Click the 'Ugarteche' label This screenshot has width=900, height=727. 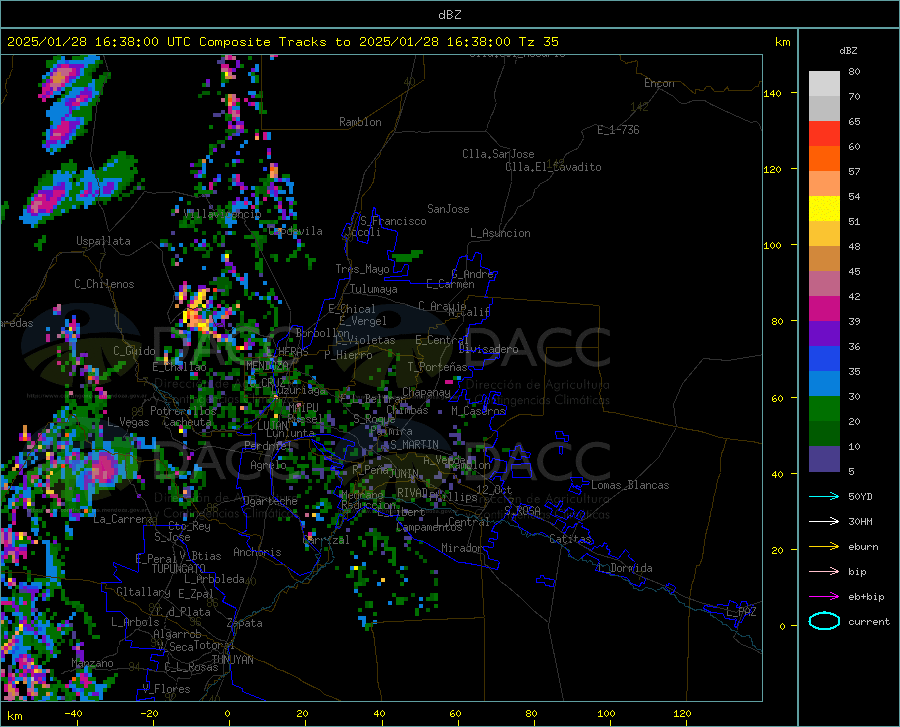(x=270, y=501)
